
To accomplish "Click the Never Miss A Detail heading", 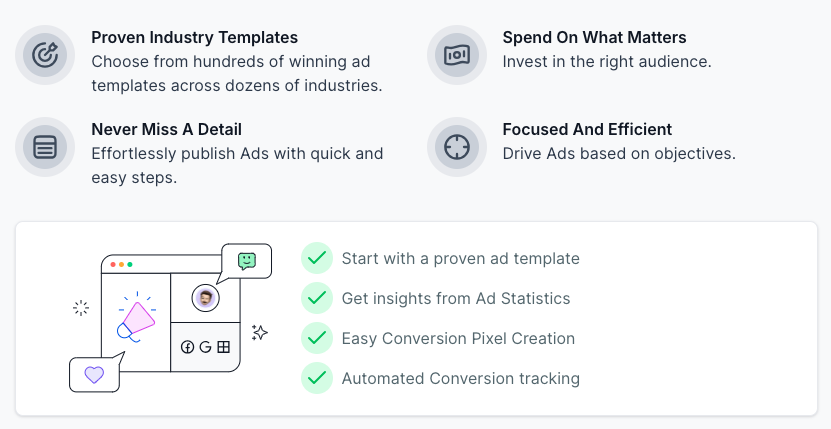I will coord(166,129).
